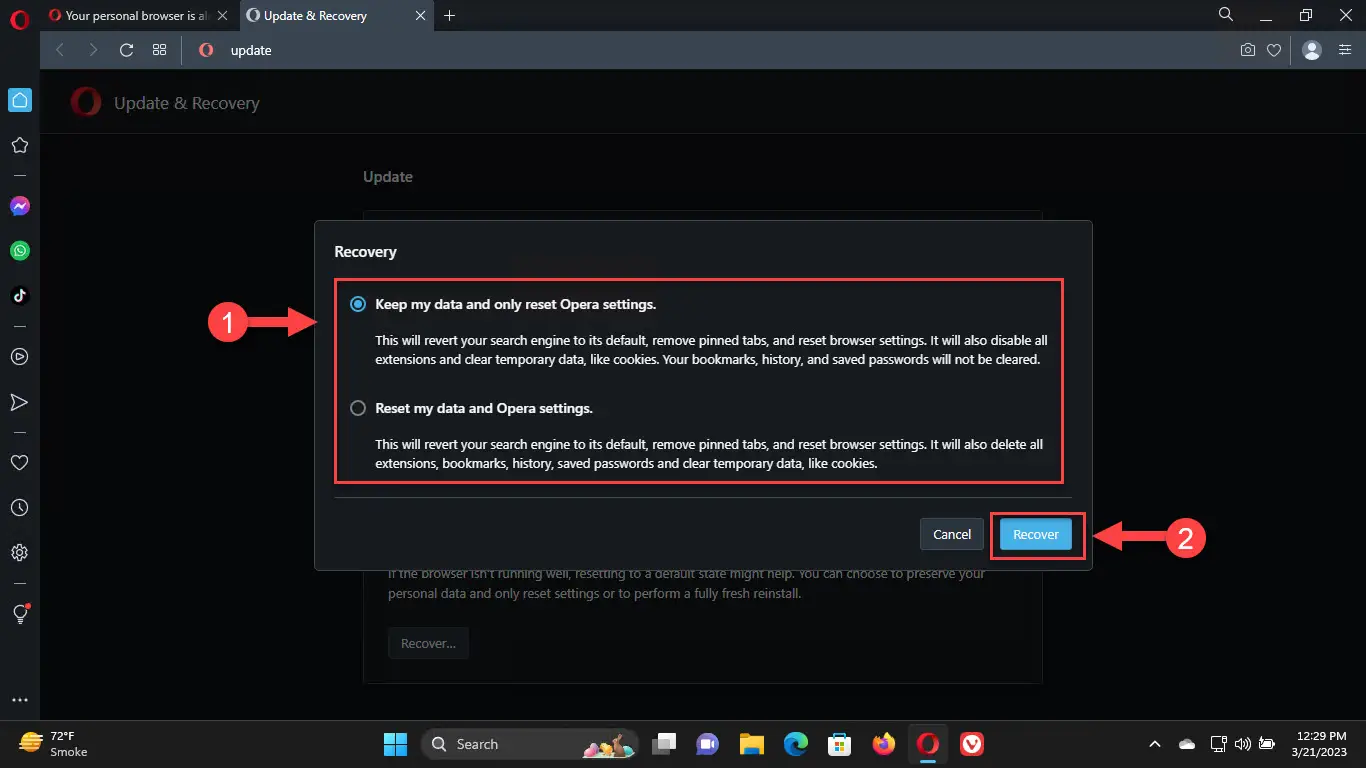
Task: Show hidden system tray icons chevron
Action: pyautogui.click(x=1155, y=744)
